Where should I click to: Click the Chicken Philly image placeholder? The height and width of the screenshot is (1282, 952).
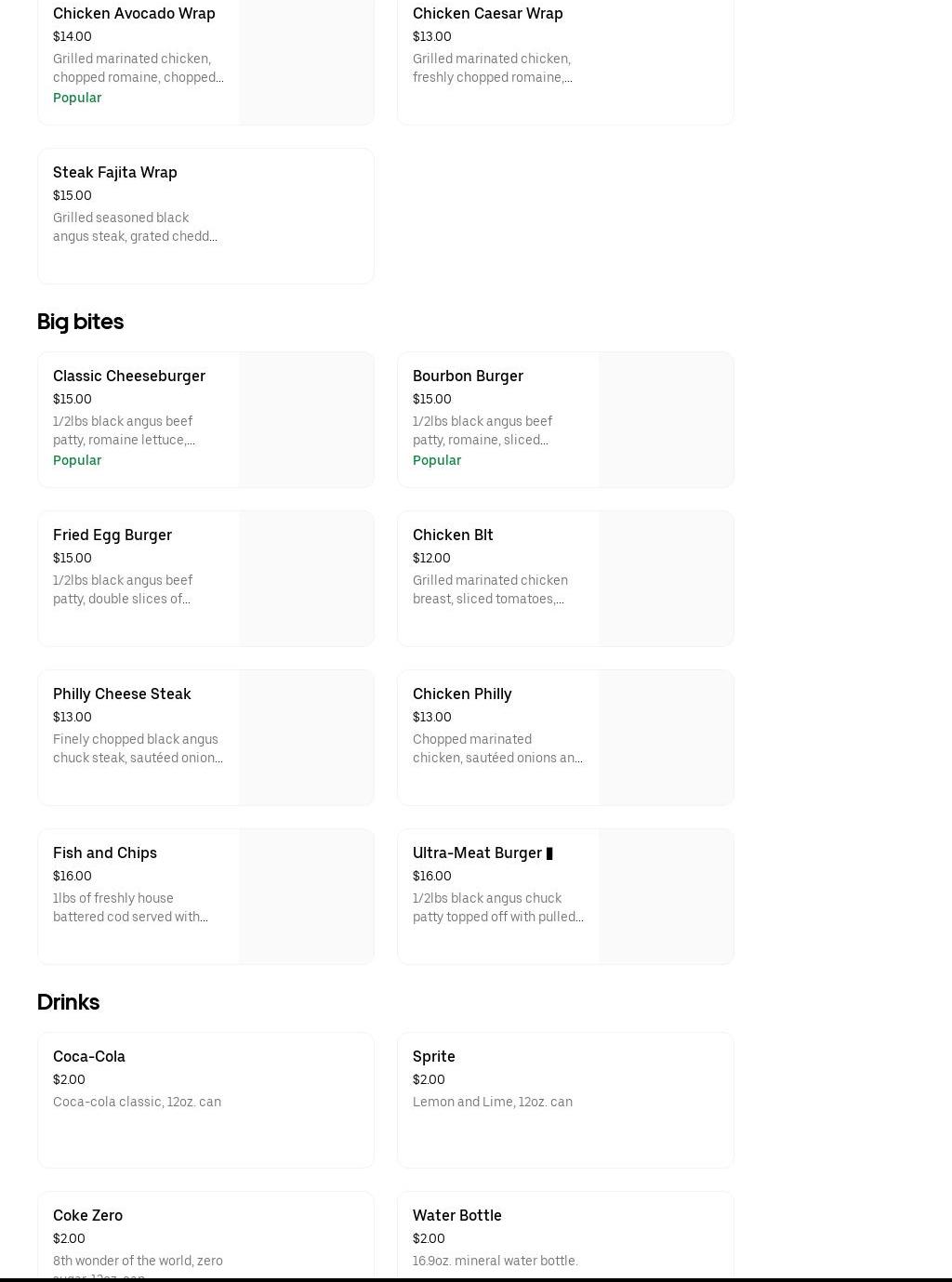pos(666,737)
